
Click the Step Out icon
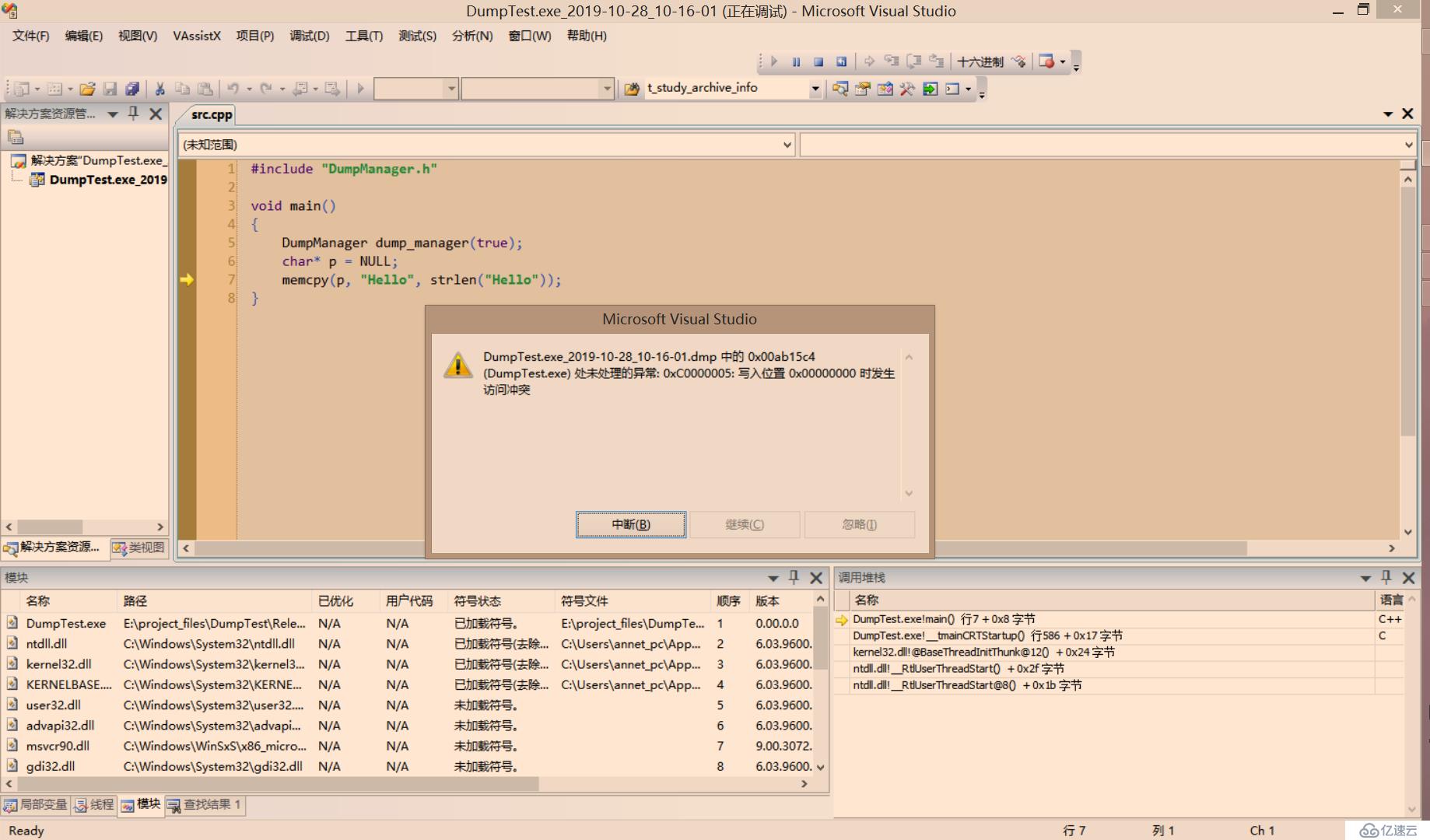(937, 61)
